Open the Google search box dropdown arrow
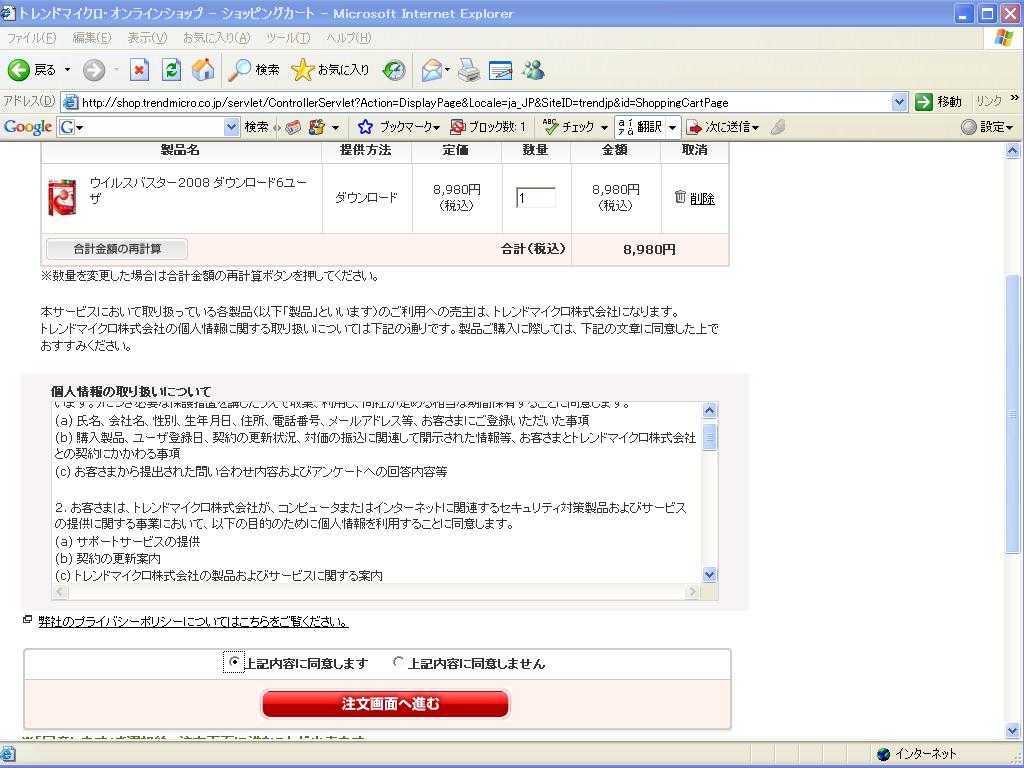Image resolution: width=1024 pixels, height=768 pixels. 232,127
